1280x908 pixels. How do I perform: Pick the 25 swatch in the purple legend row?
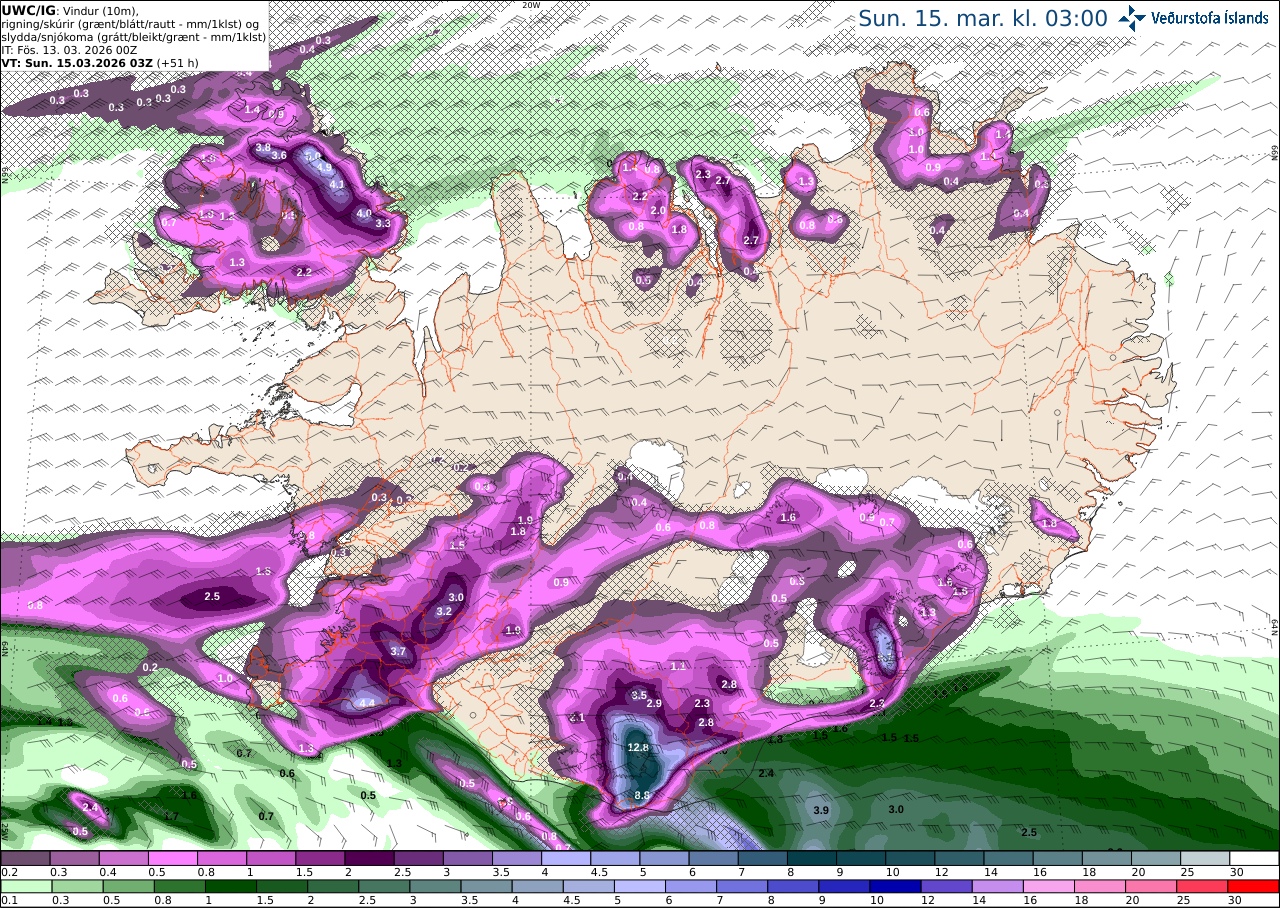coord(1205,858)
